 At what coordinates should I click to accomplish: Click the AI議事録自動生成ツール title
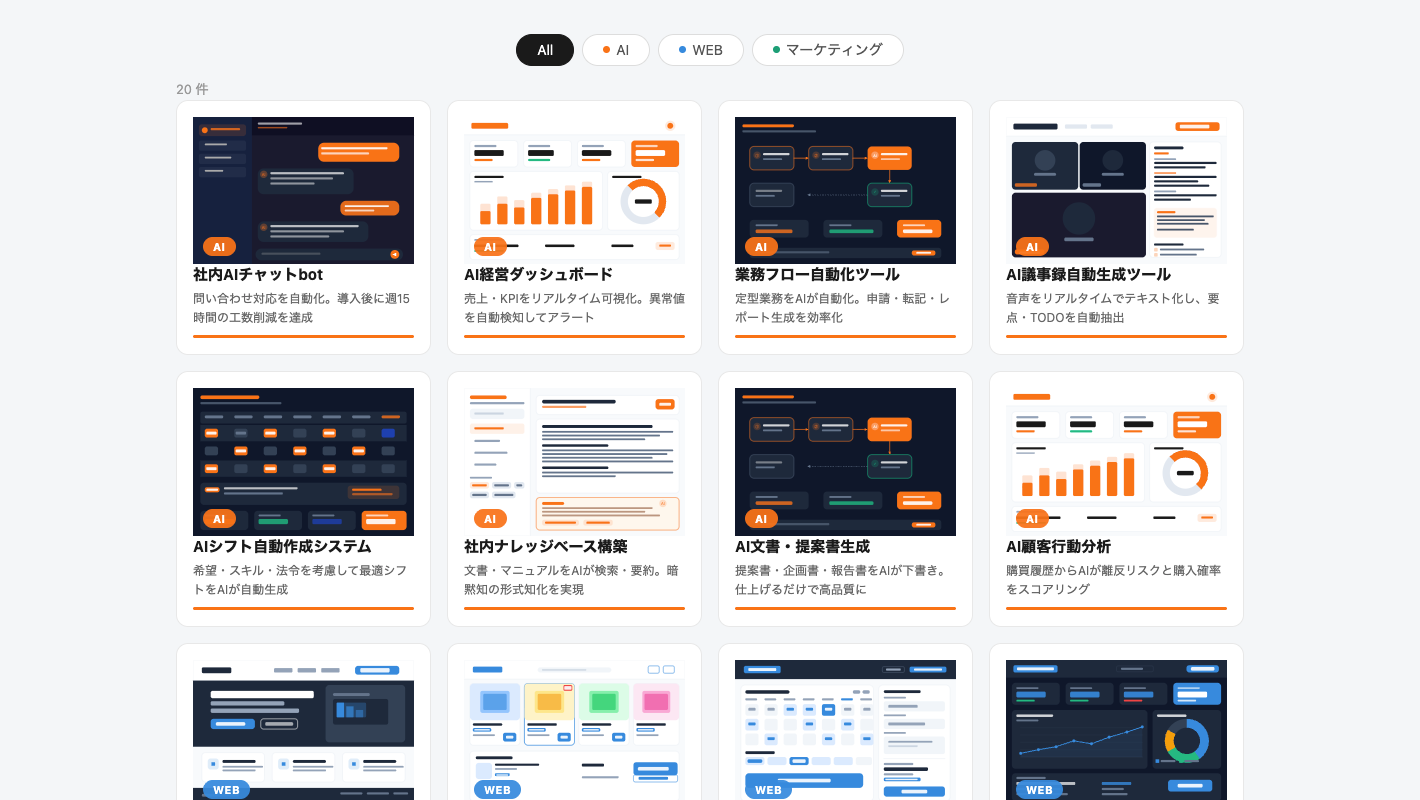[1088, 274]
